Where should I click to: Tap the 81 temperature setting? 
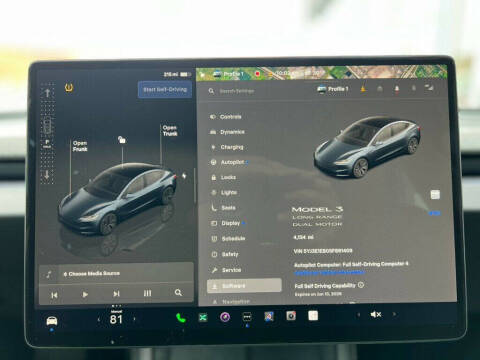point(116,319)
